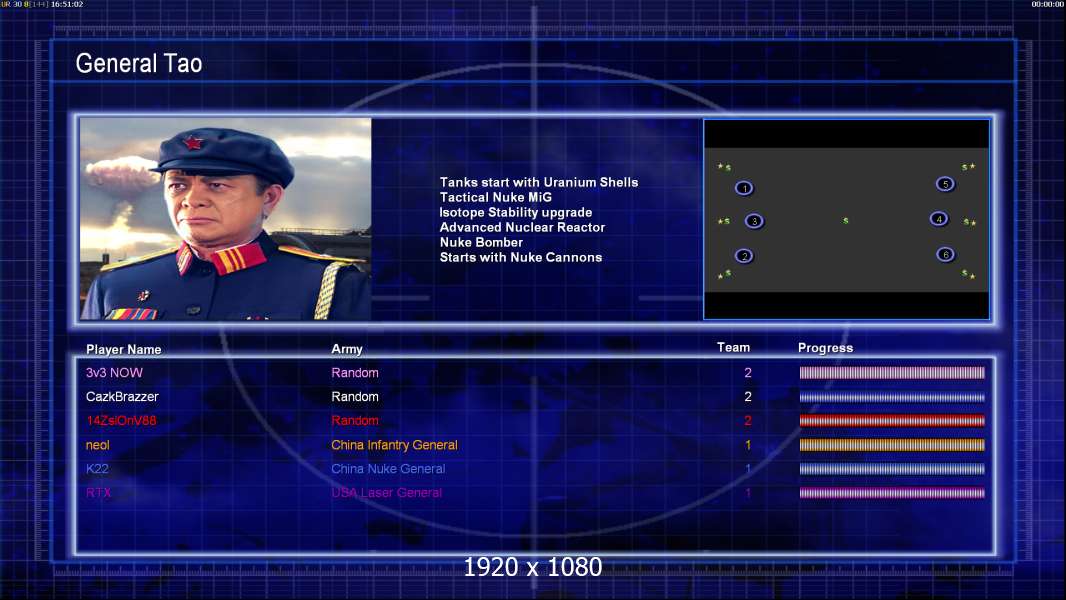Click neol orange progress bar
This screenshot has height=600, width=1066.
[892, 445]
